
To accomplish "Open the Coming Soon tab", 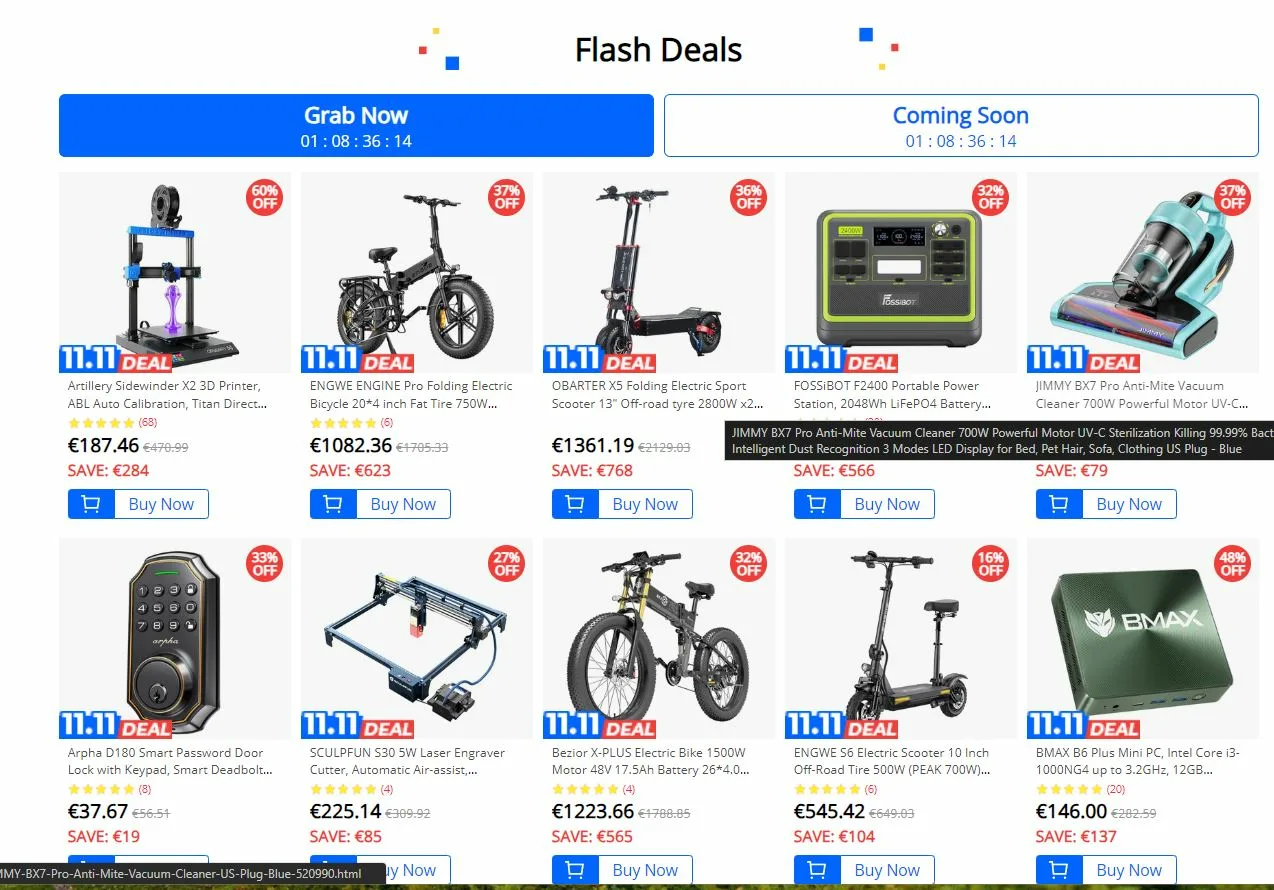I will [961, 126].
